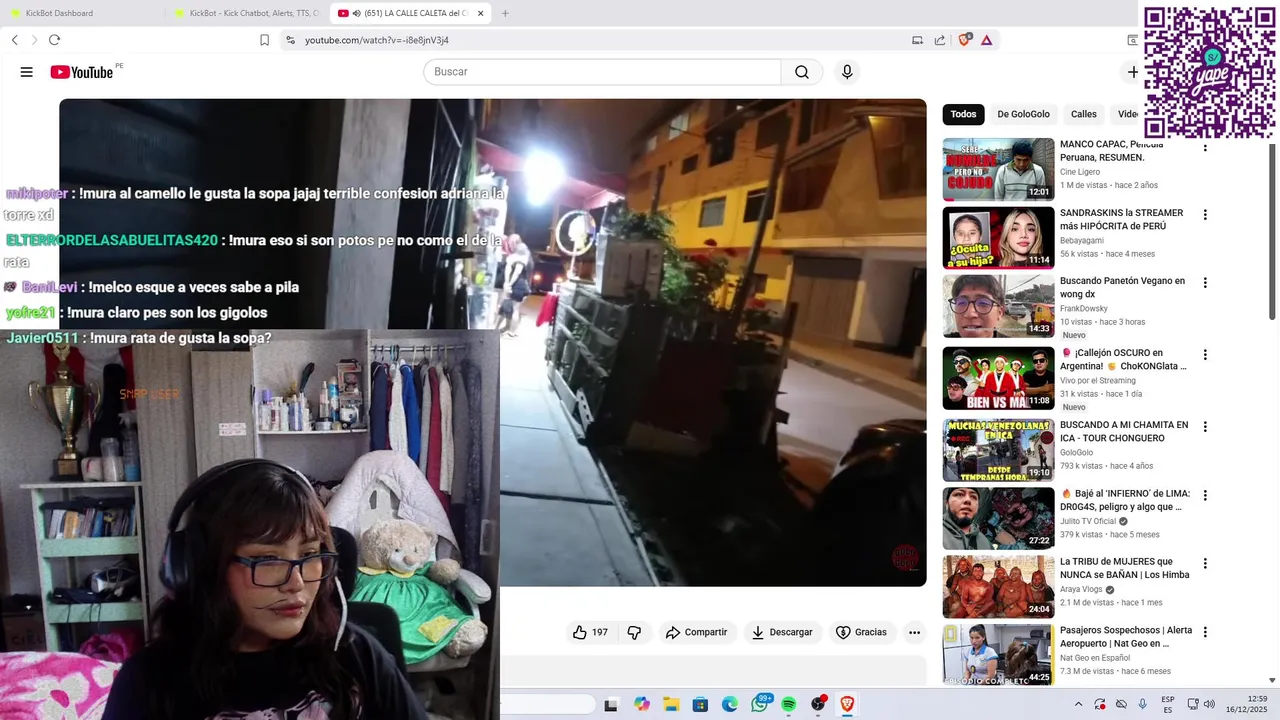Open options menu for MANCO CAPAC video

1205,146
